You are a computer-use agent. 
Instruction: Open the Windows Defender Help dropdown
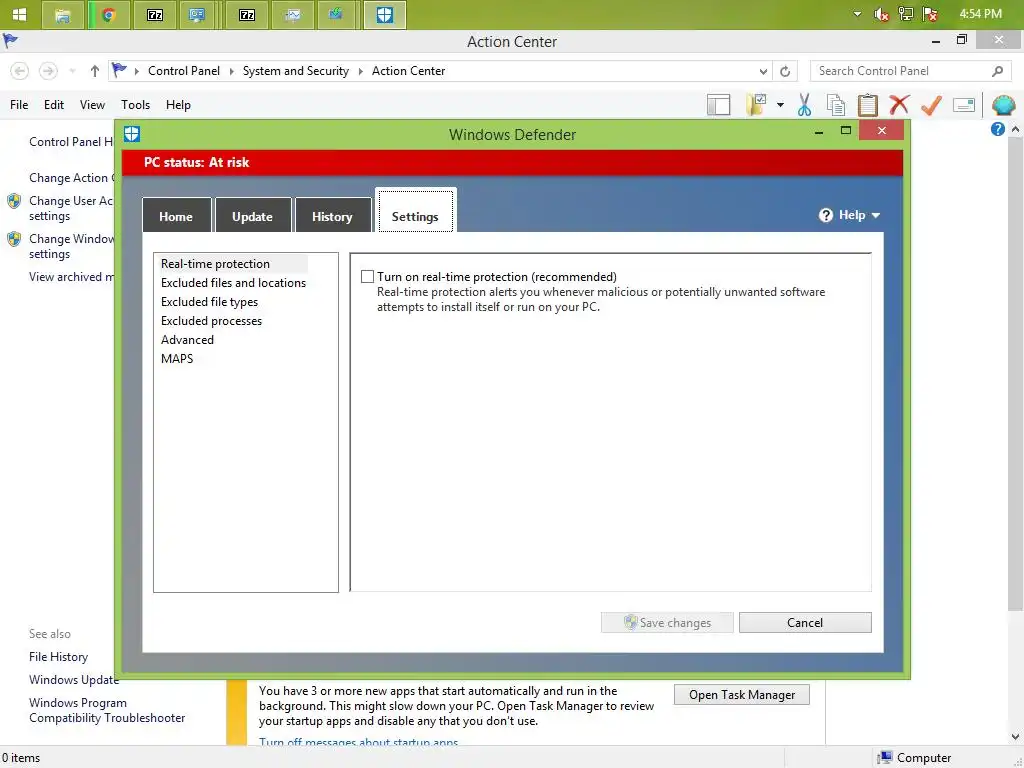click(x=850, y=215)
